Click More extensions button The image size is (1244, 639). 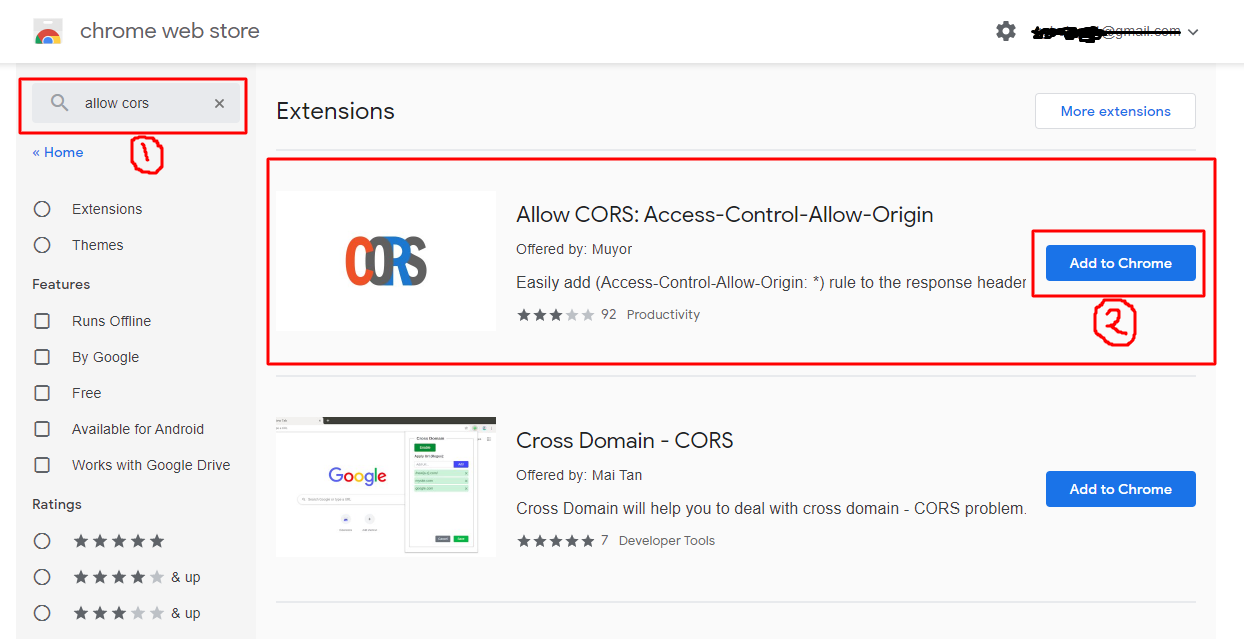coord(1115,111)
